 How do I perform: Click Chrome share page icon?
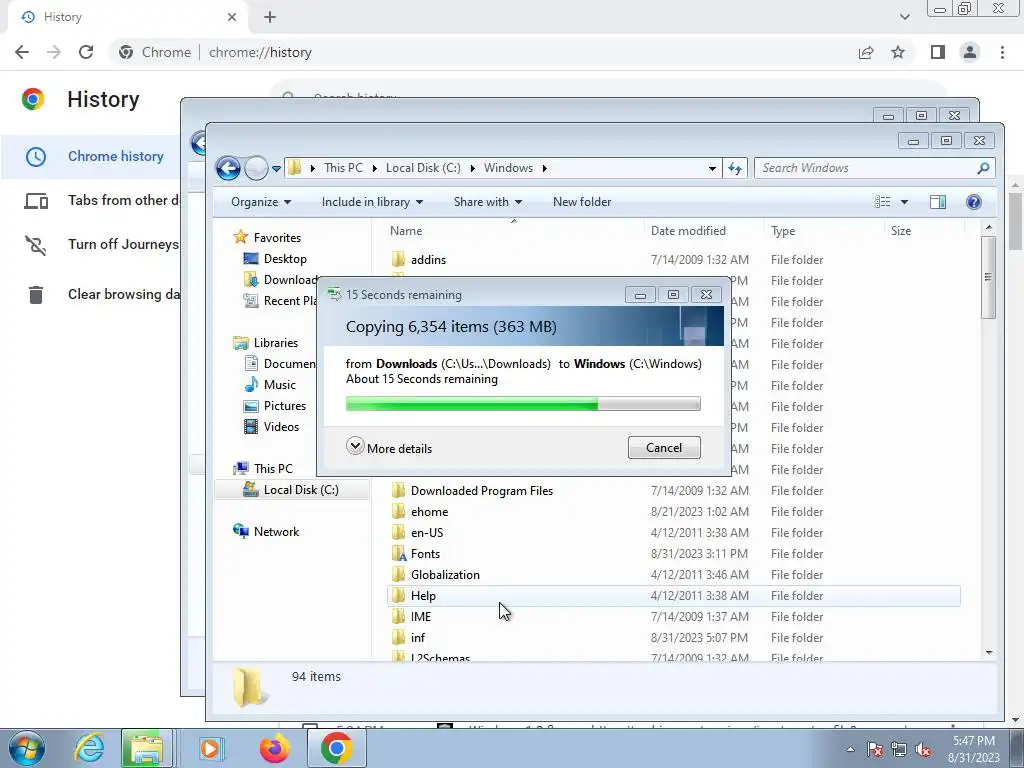(866, 52)
